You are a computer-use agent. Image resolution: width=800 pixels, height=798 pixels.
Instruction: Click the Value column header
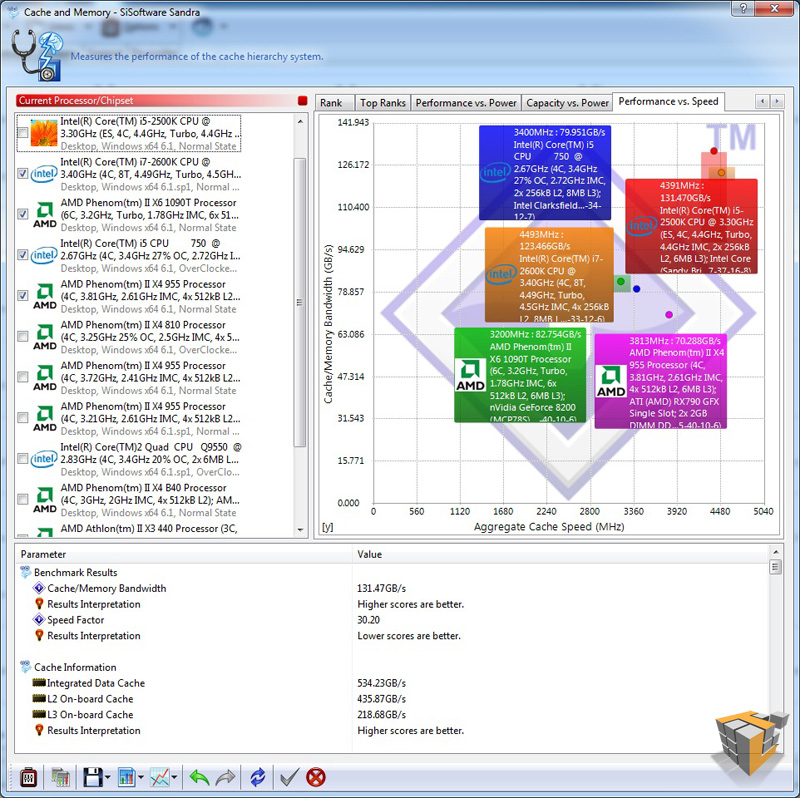[x=560, y=554]
